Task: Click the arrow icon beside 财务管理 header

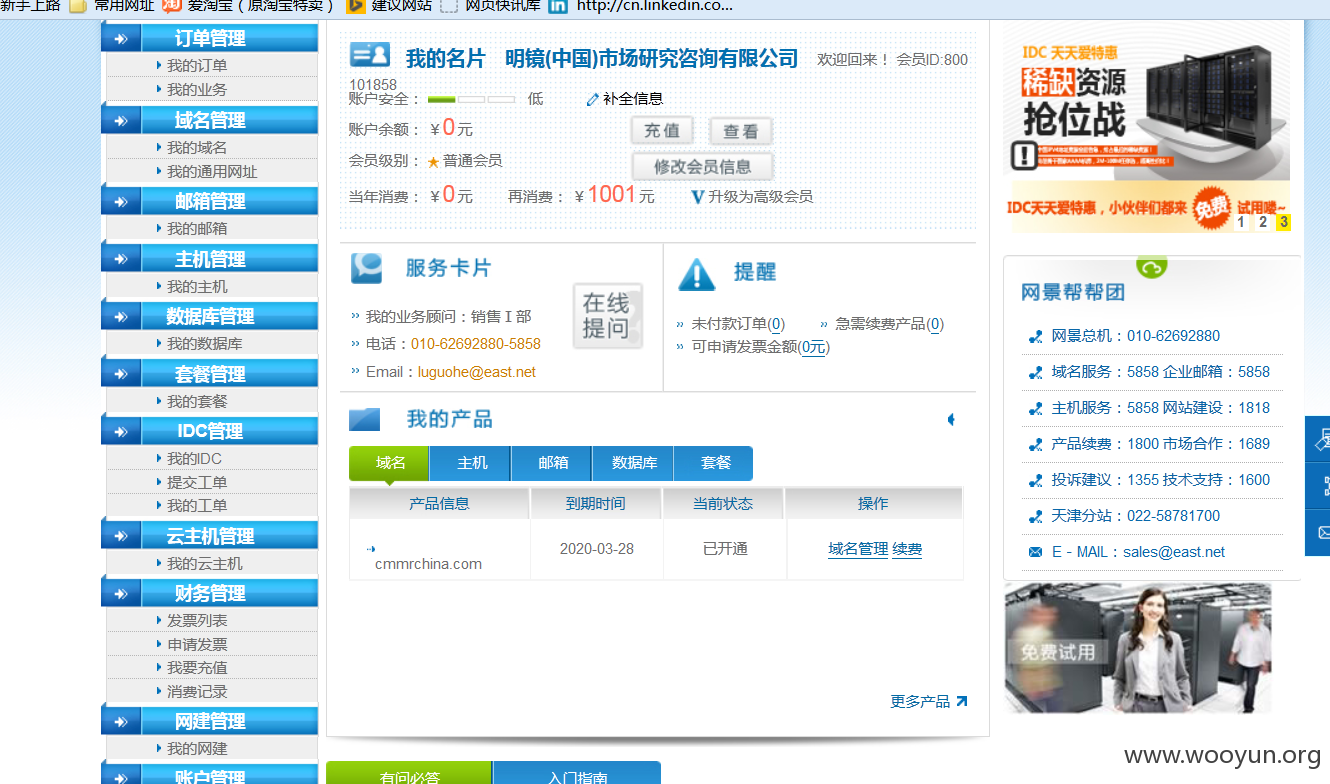Action: pyautogui.click(x=121, y=594)
